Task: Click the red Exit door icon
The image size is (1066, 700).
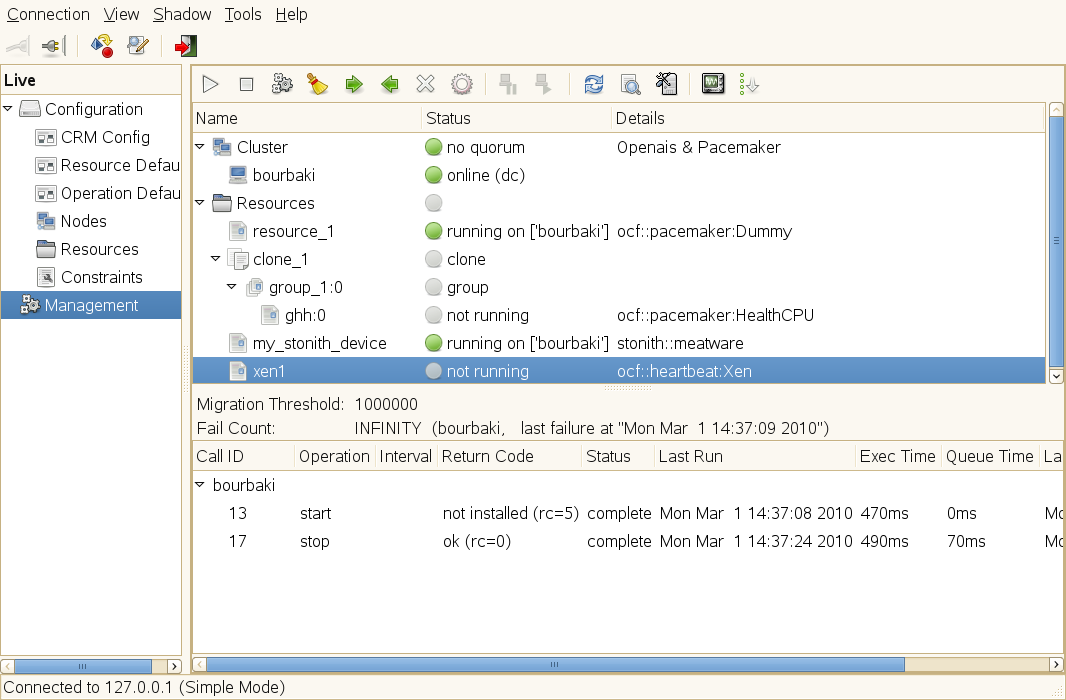Action: click(x=185, y=46)
